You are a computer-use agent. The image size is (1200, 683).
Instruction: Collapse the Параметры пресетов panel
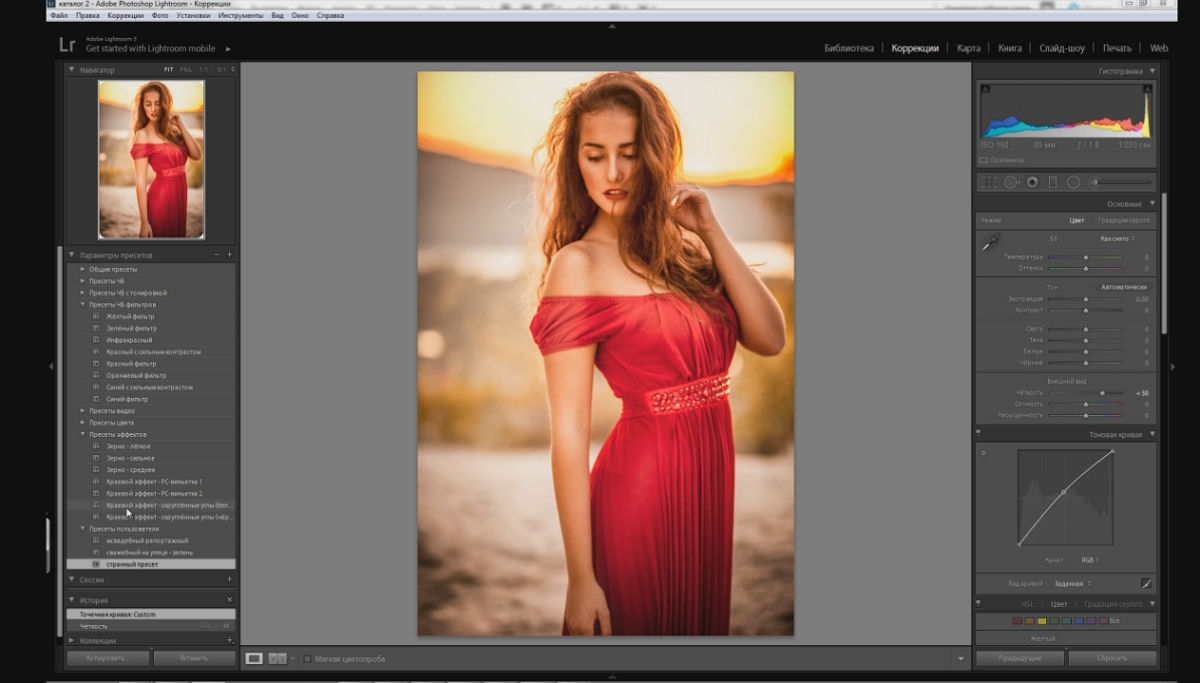[x=72, y=255]
